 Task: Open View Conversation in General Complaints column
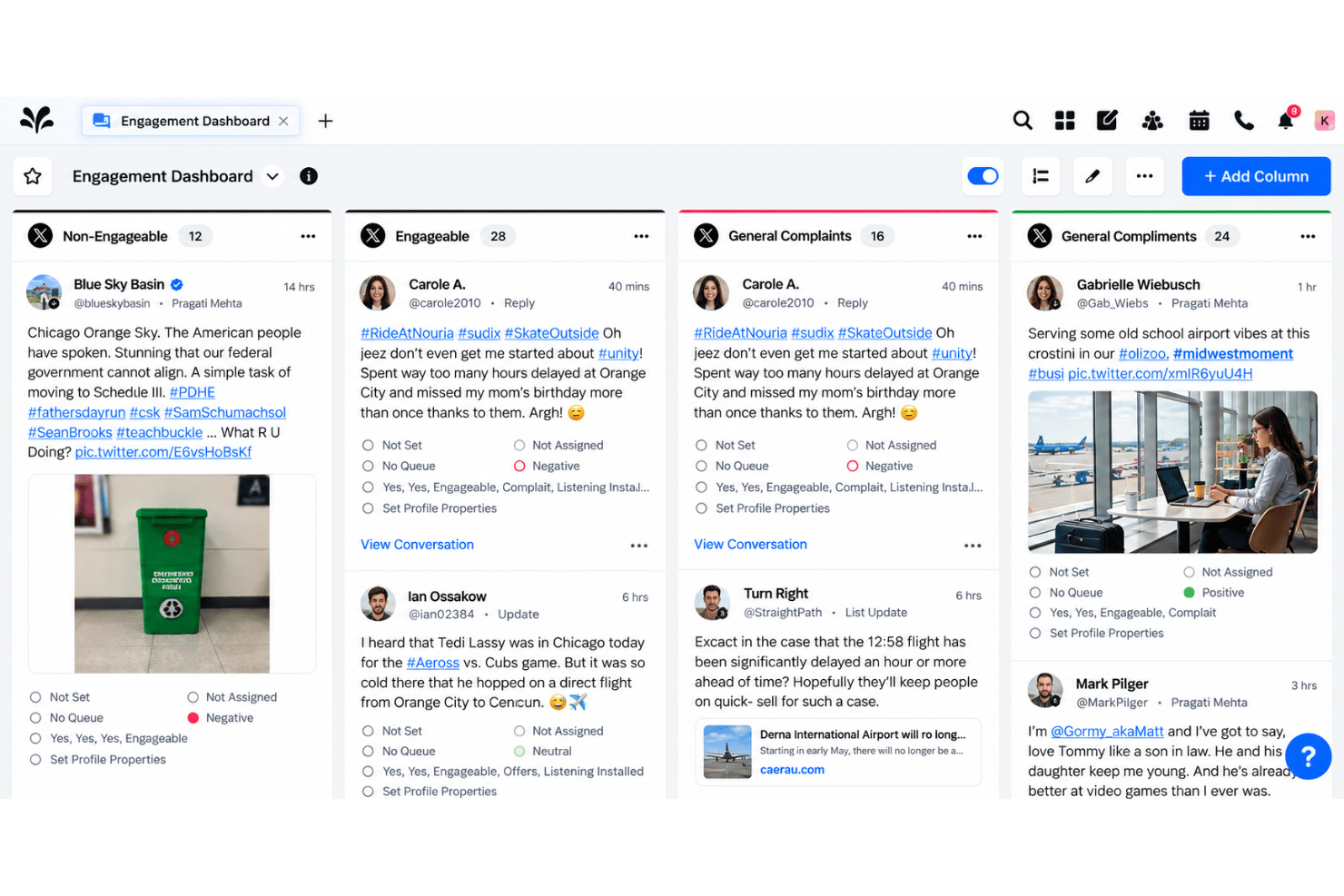[x=750, y=545]
